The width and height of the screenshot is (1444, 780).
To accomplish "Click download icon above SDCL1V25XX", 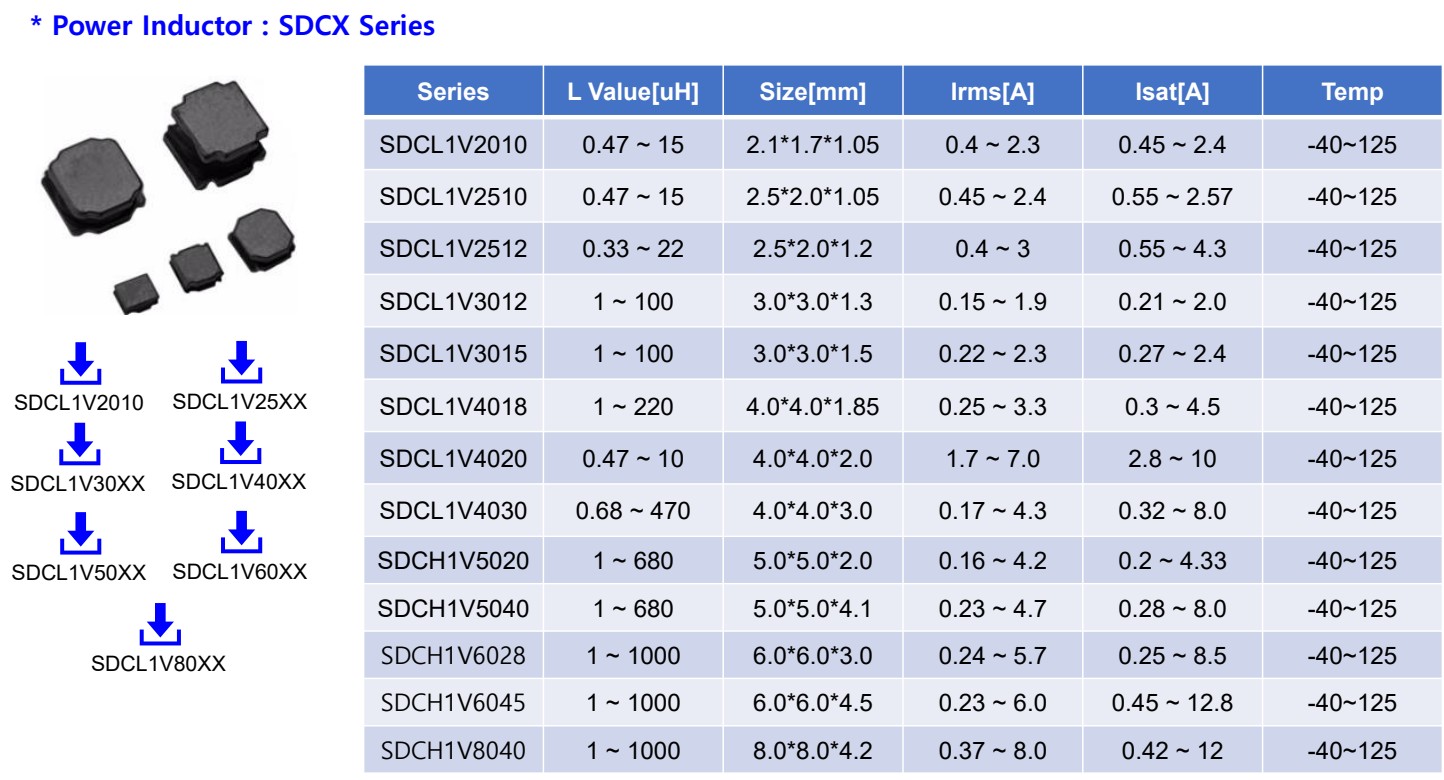I will (240, 362).
